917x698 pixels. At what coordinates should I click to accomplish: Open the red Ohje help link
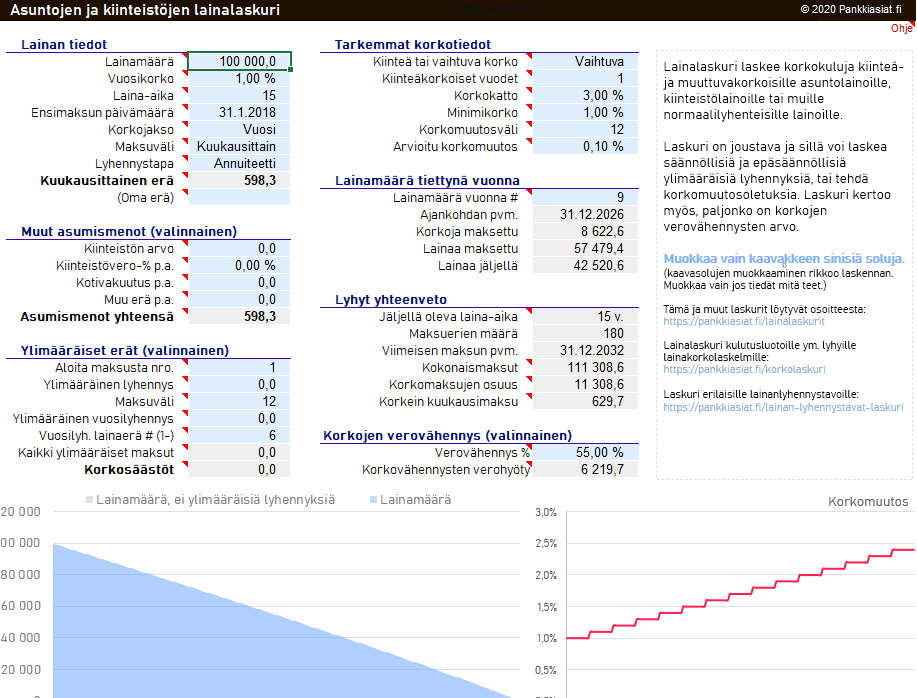pyautogui.click(x=901, y=28)
